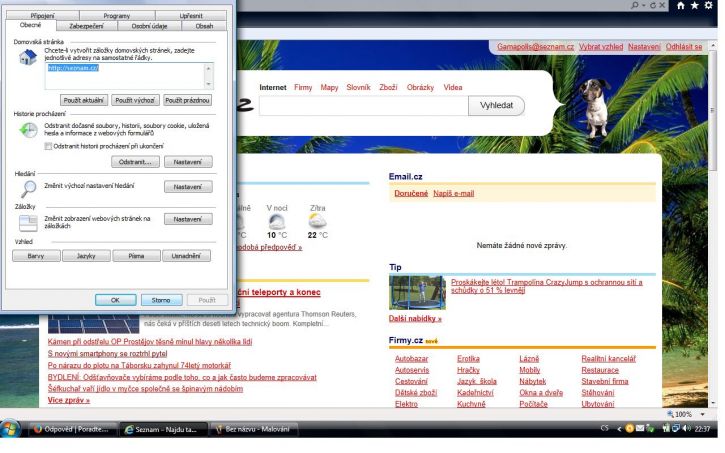Click the CS language indicator in tray
The height and width of the screenshot is (453, 725).
pos(604,429)
